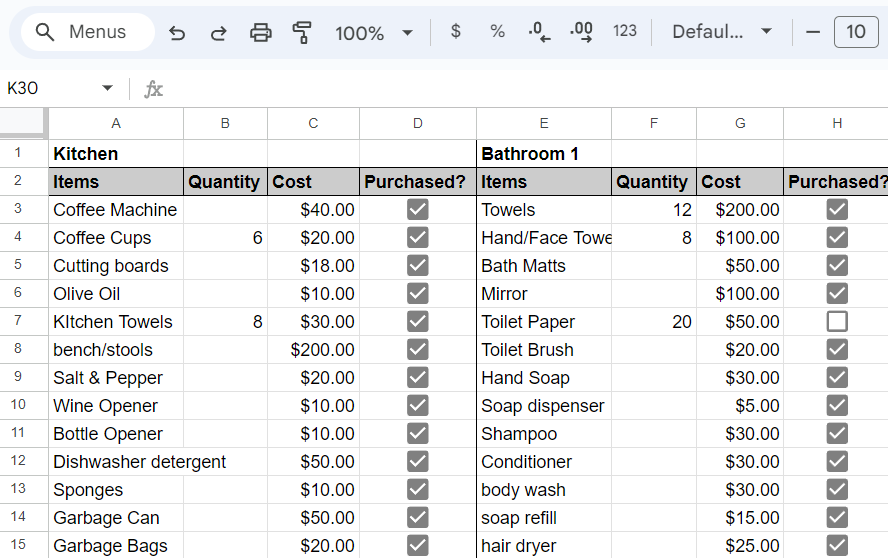888x558 pixels.
Task: Untick Purchased checkbox for Hand Soap
Action: 837,377
